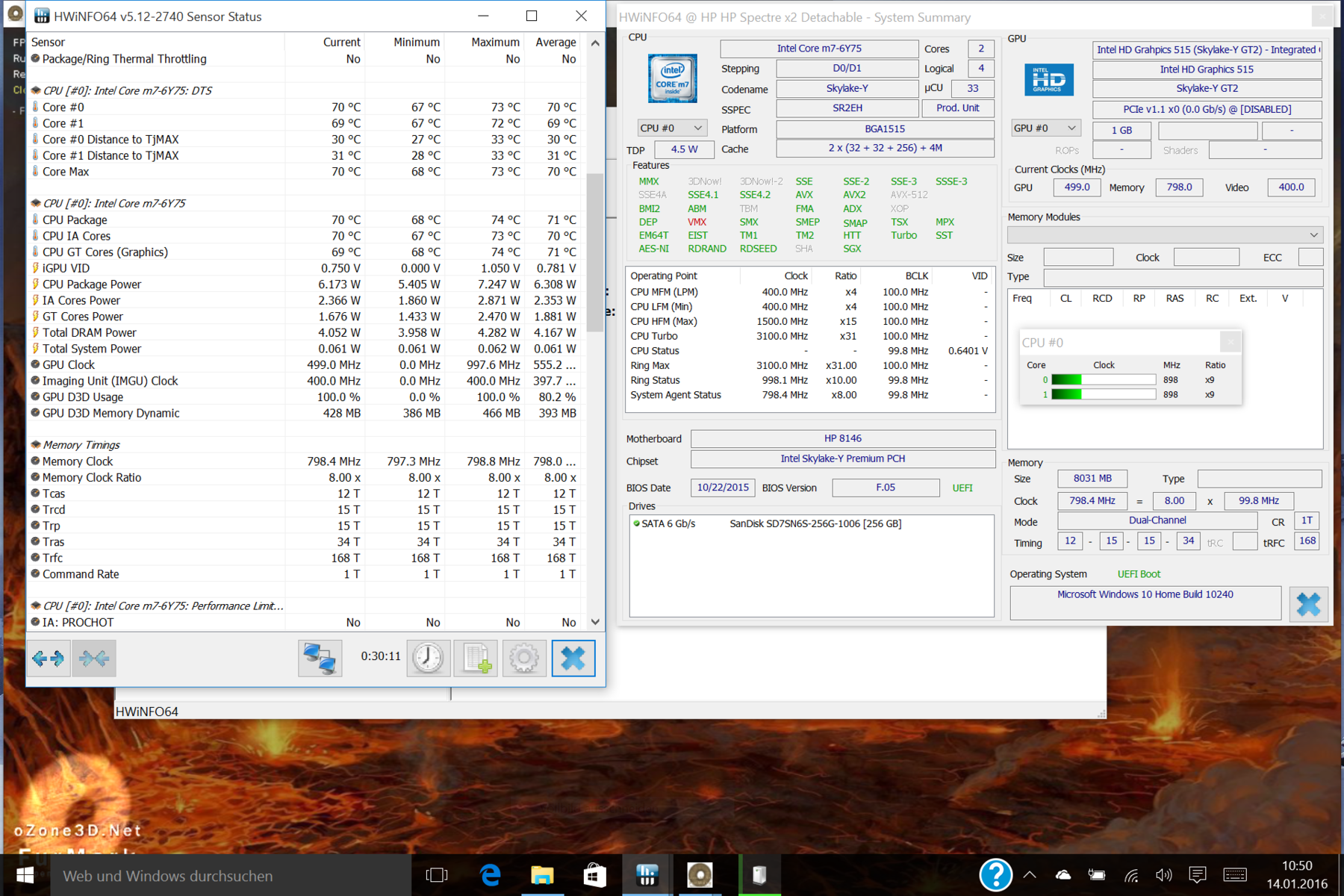Click the Intel Skylake-Y Premium PCH field

(x=843, y=458)
